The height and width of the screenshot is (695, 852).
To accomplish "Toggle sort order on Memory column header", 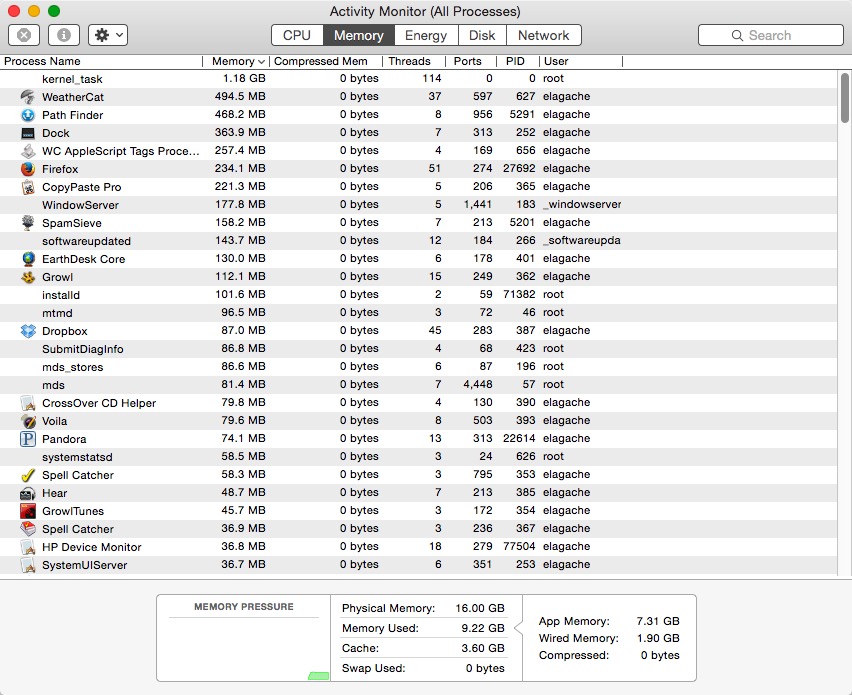I will [x=236, y=61].
